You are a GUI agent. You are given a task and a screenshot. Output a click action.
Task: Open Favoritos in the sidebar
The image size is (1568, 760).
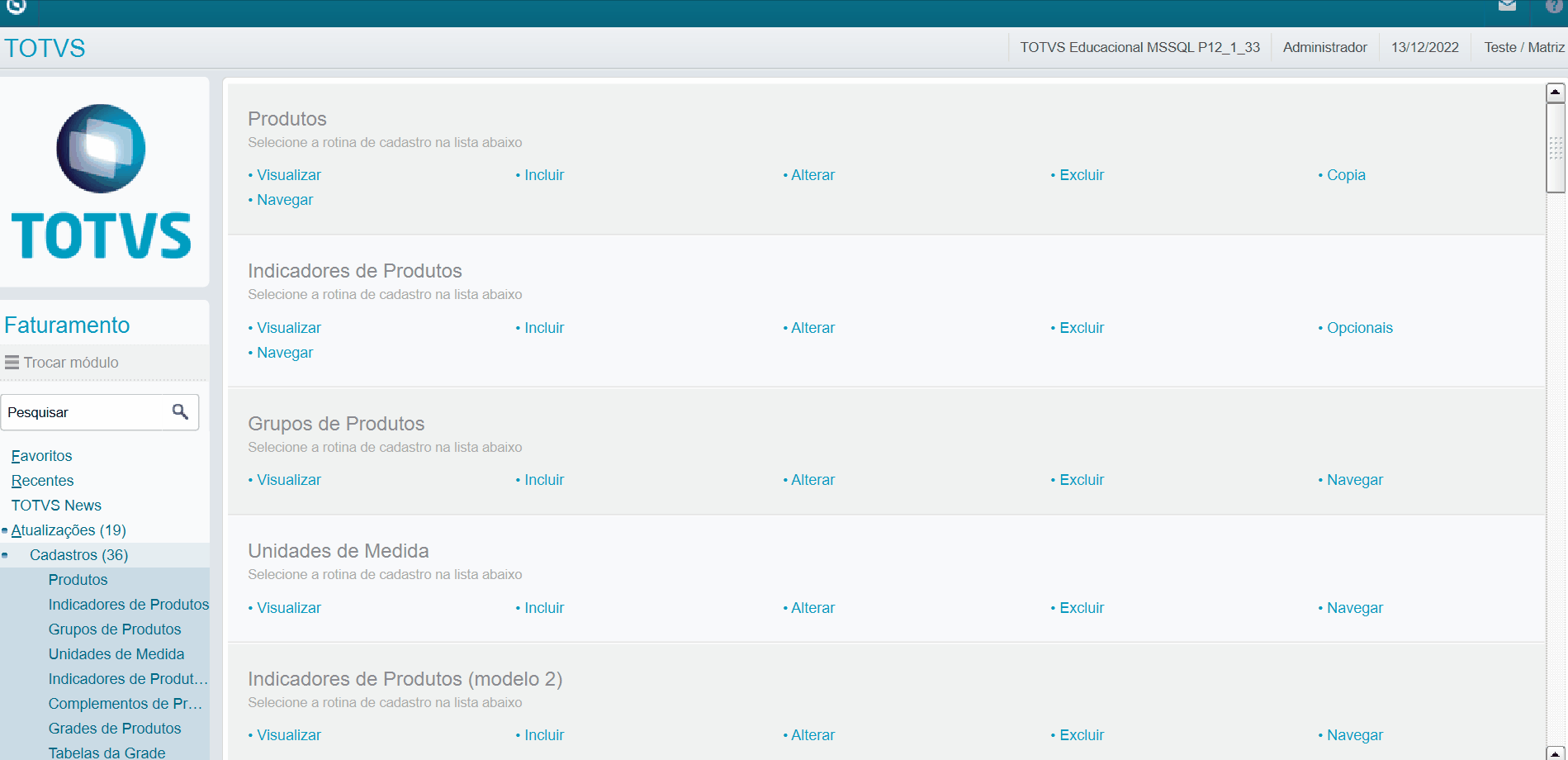tap(42, 456)
